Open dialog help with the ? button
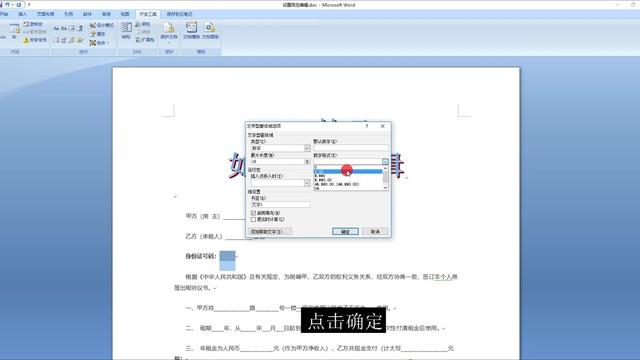Image resolution: width=640 pixels, height=360 pixels. coord(367,126)
